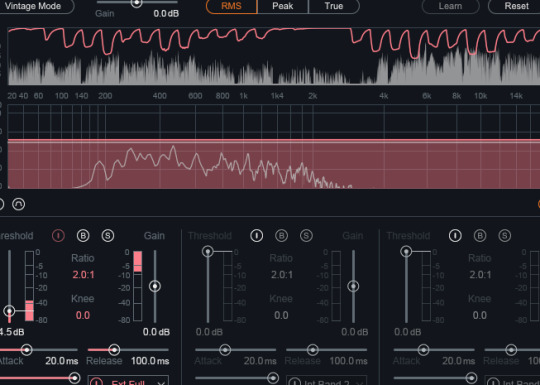The height and width of the screenshot is (385, 540).
Task: Click band 3 Threshold value 0.0 dB
Action: 407,332
